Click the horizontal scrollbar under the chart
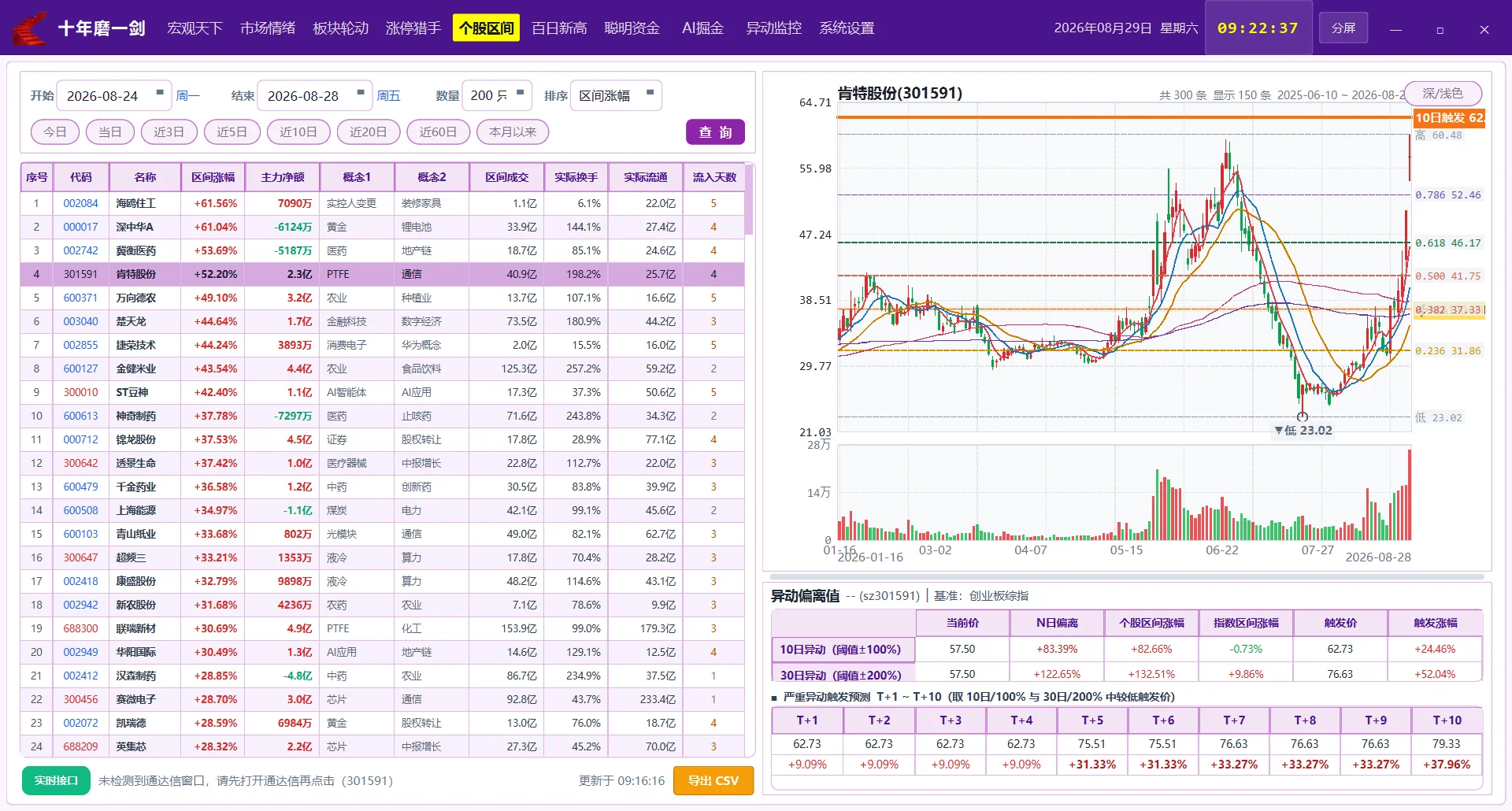This screenshot has height=811, width=1512. [x=1126, y=576]
